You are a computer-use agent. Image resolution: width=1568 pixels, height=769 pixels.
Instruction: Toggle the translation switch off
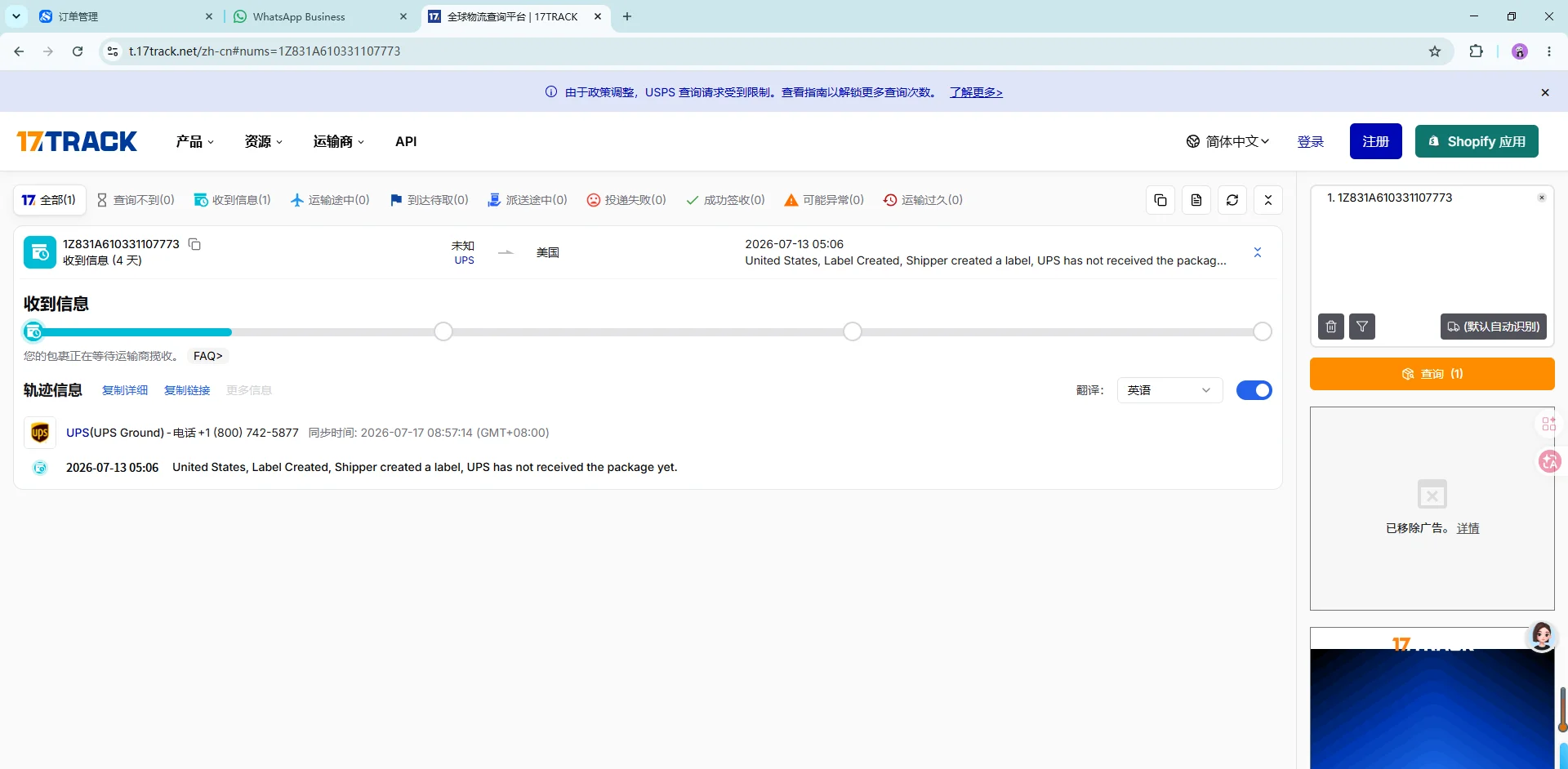(1254, 390)
